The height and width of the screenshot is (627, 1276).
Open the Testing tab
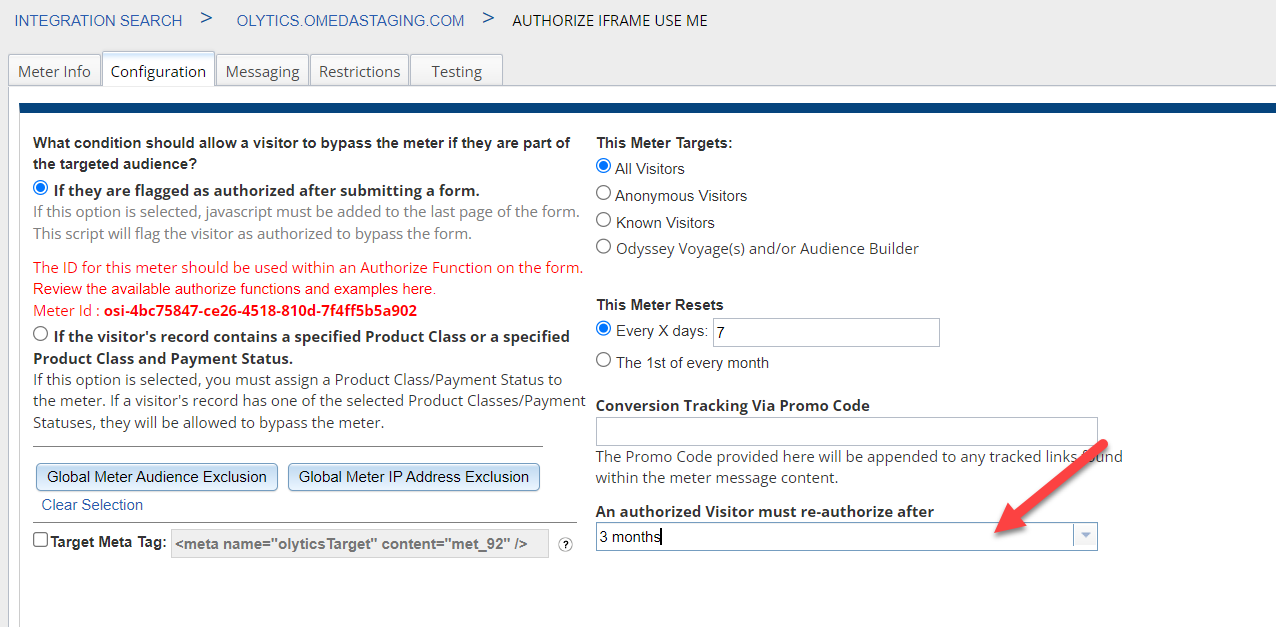click(x=456, y=72)
